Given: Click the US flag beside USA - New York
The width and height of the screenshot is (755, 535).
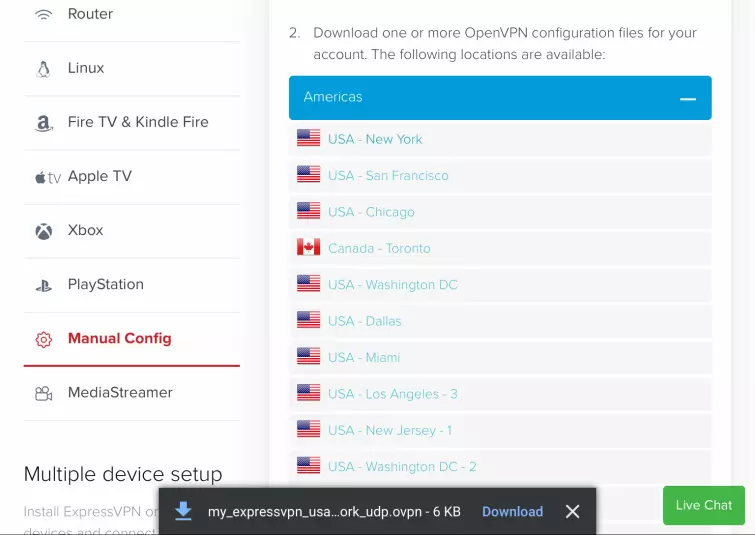Looking at the screenshot, I should 308,138.
